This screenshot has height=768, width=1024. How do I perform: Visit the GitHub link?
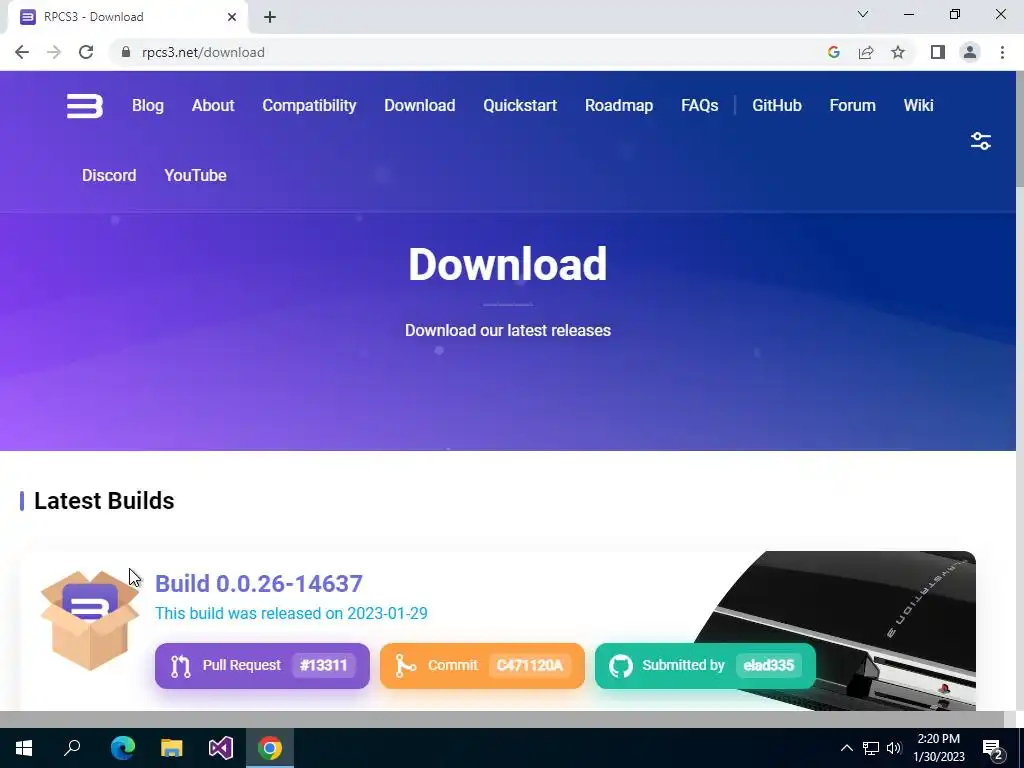(x=776, y=106)
